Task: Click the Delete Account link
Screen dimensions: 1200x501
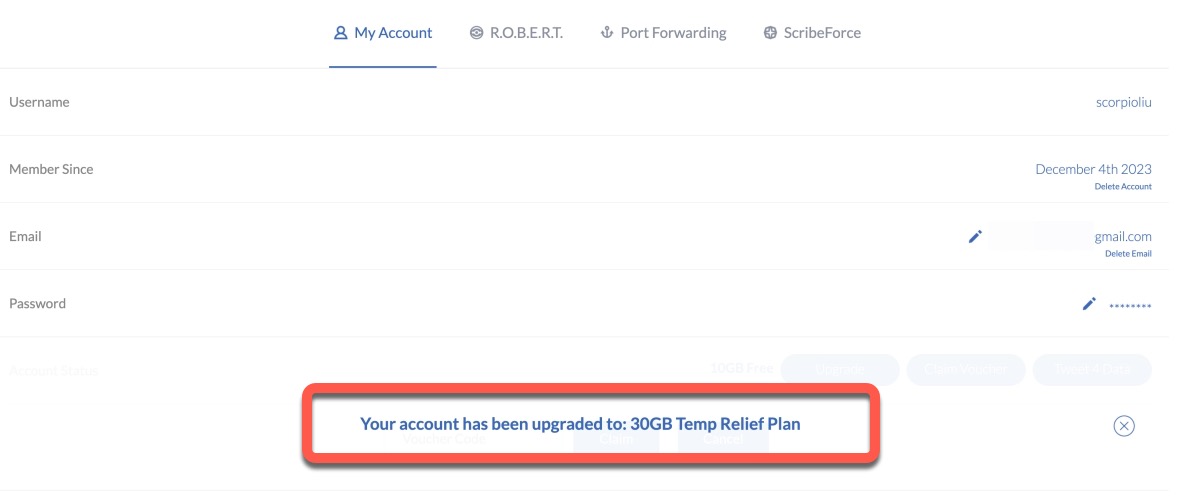Action: [x=1122, y=187]
